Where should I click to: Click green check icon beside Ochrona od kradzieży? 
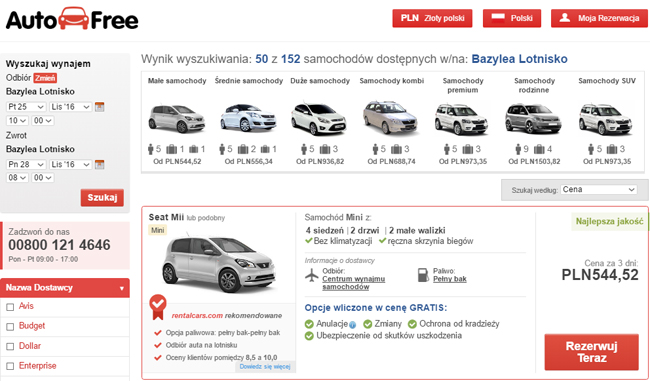[412, 324]
